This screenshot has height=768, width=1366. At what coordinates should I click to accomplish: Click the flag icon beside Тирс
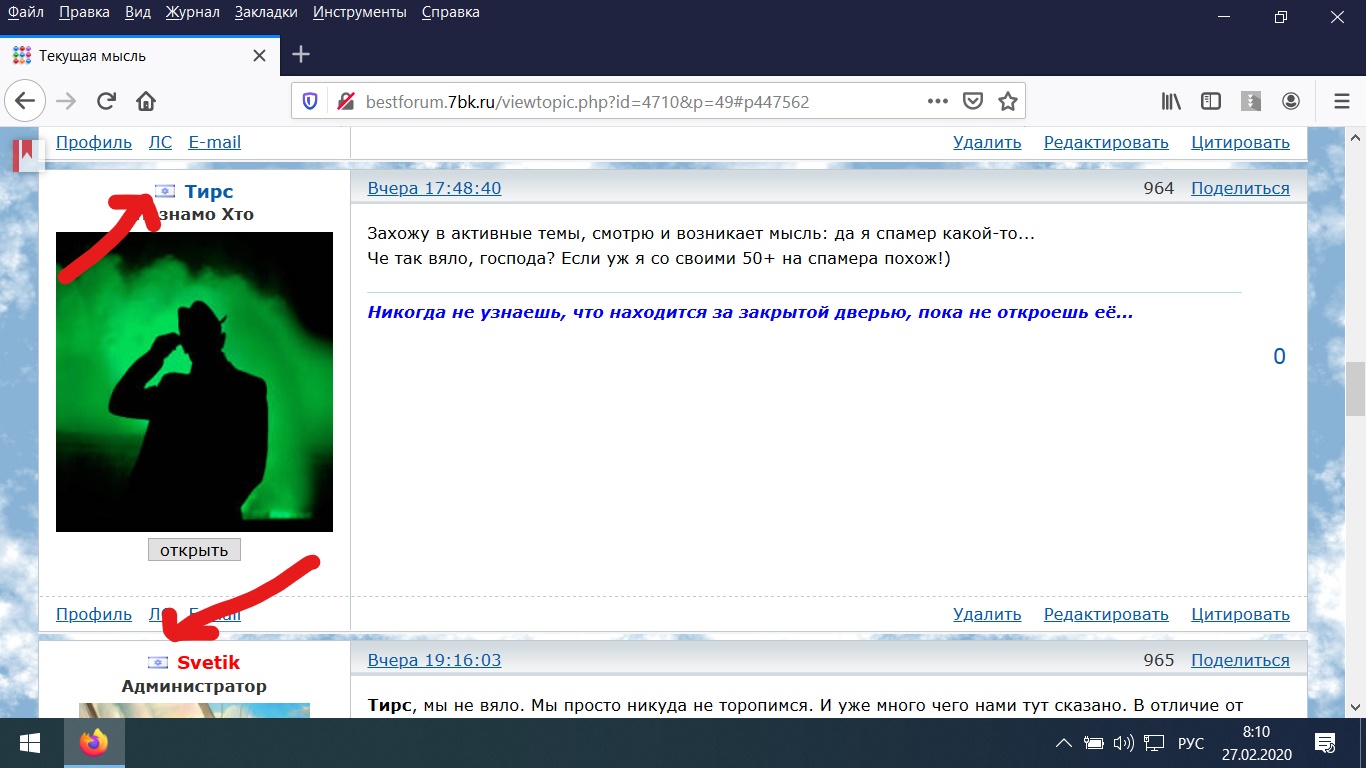[165, 192]
